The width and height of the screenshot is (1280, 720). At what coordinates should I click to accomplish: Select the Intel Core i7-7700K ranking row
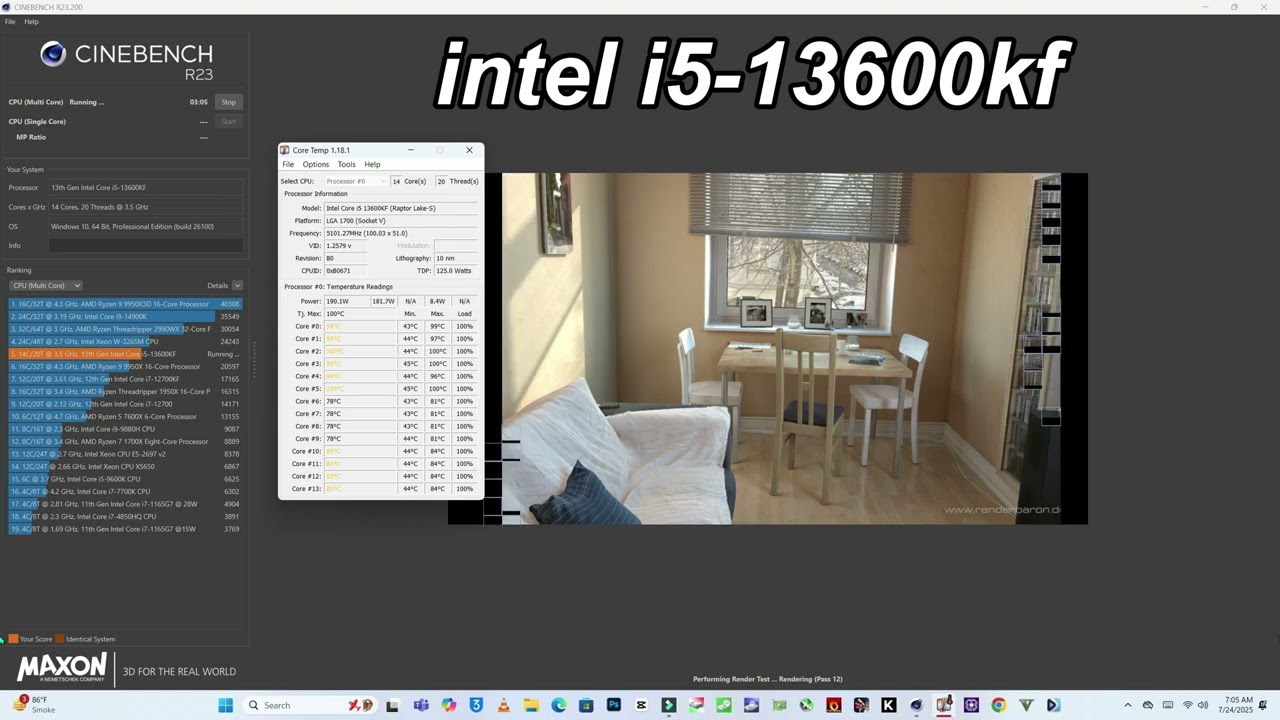pyautogui.click(x=125, y=492)
